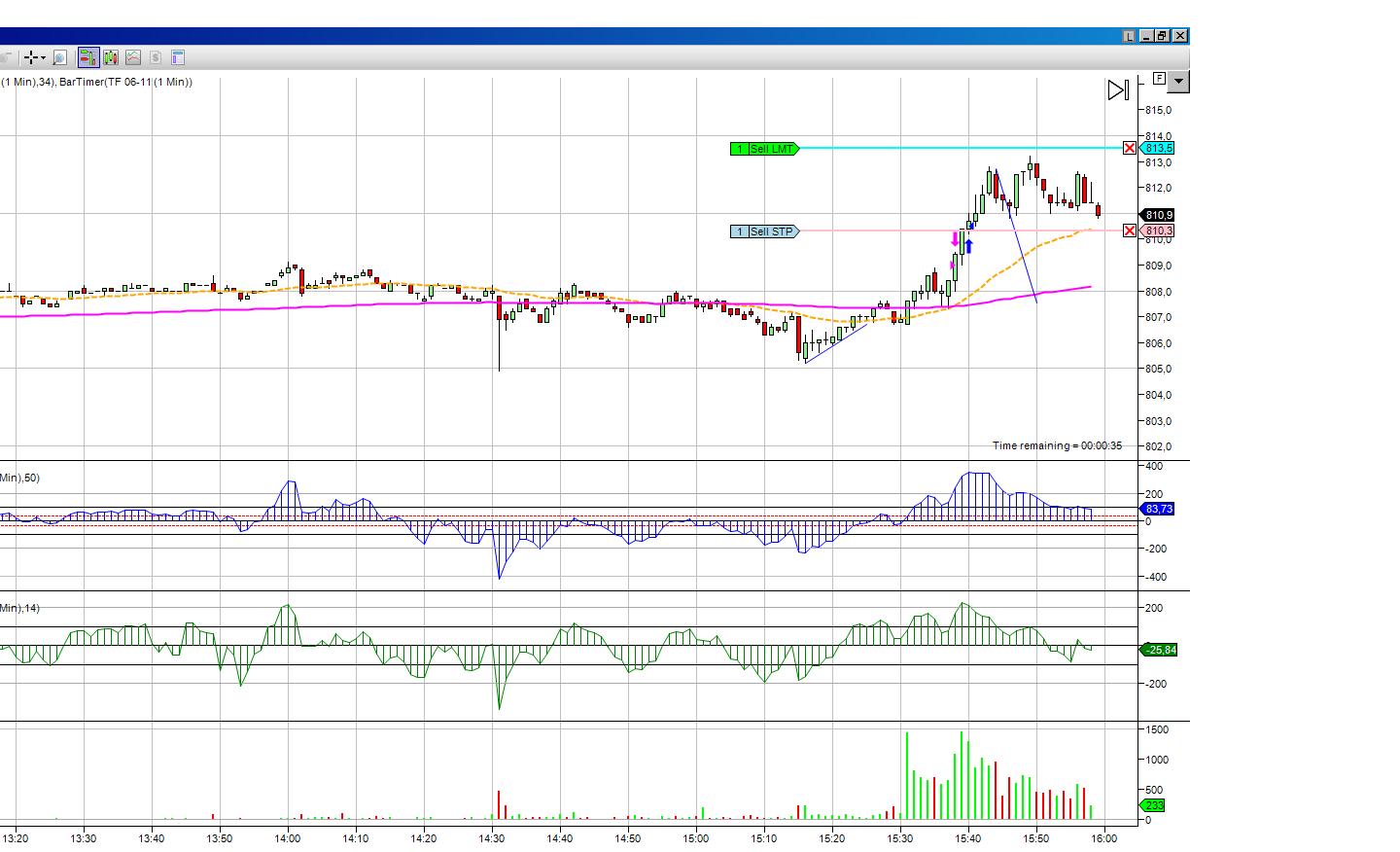This screenshot has height=852, width=1400.
Task: Expand the dropdown arrow beside the F button
Action: click(x=1178, y=82)
